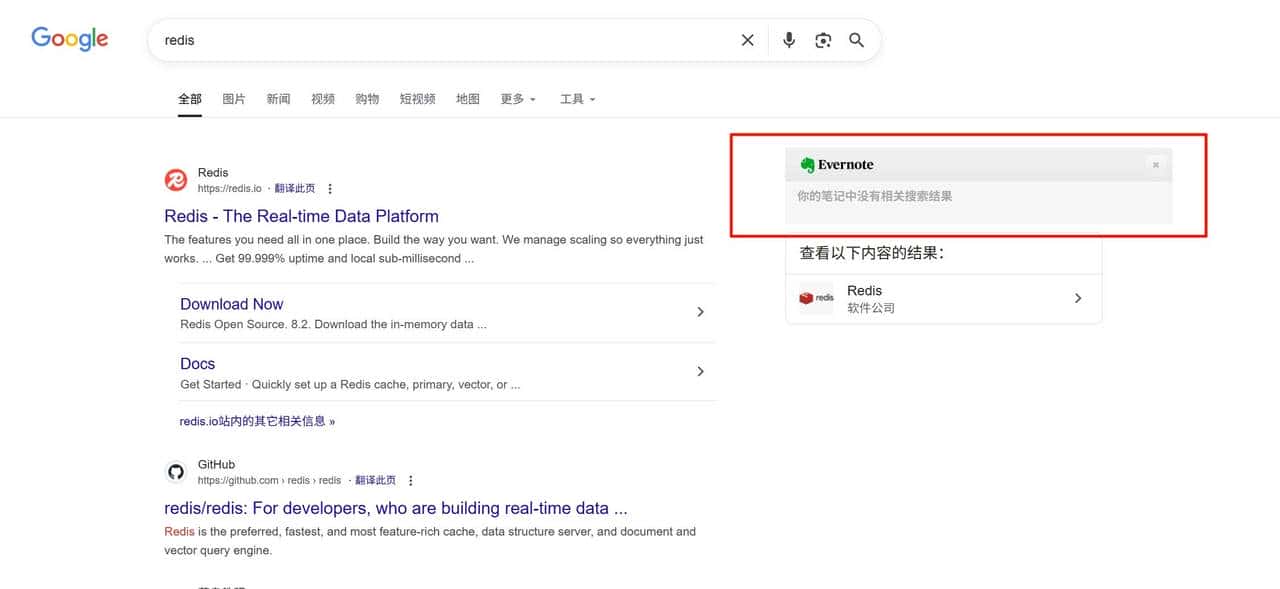This screenshot has width=1280, height=589.
Task: Expand the Download Now result via its chevron
Action: [x=700, y=311]
